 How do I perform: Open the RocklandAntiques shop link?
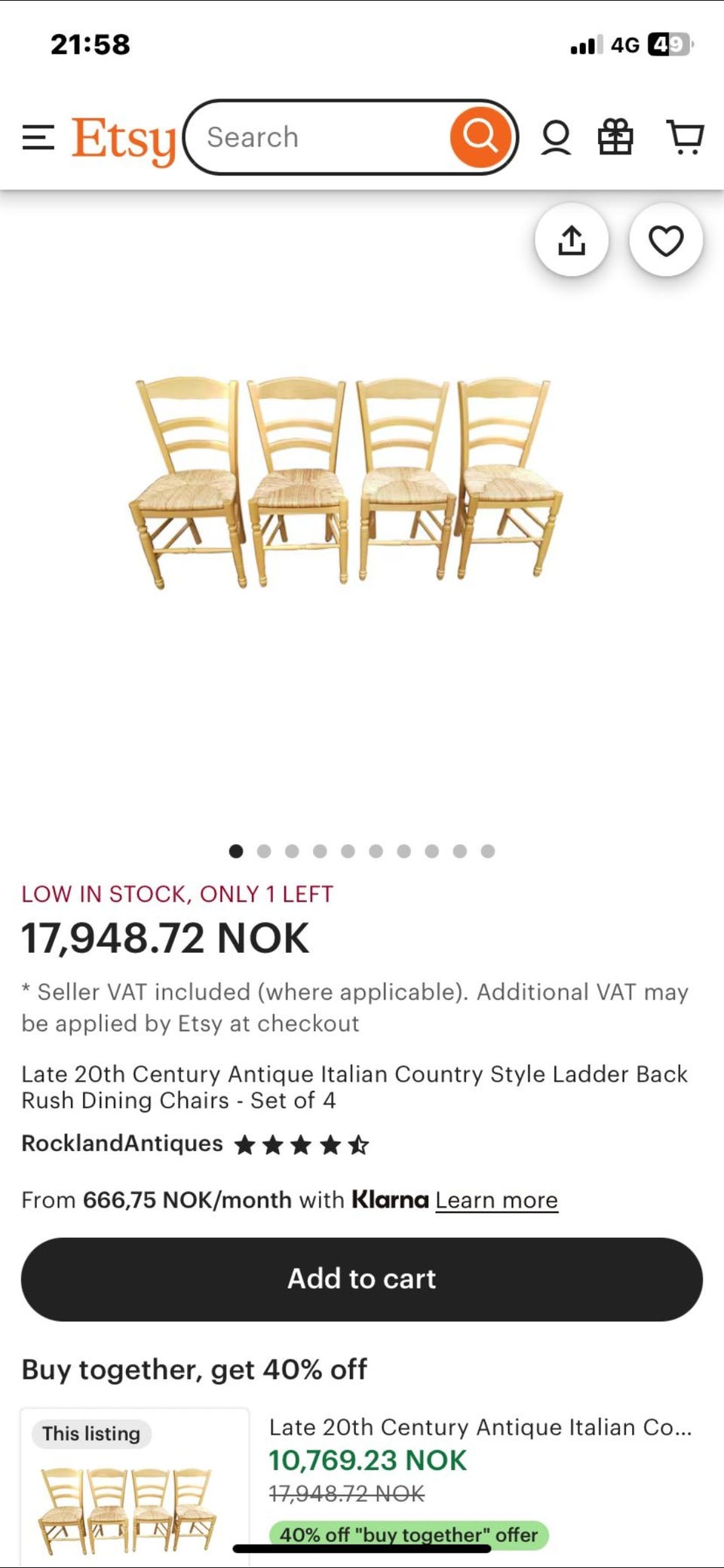click(122, 1144)
